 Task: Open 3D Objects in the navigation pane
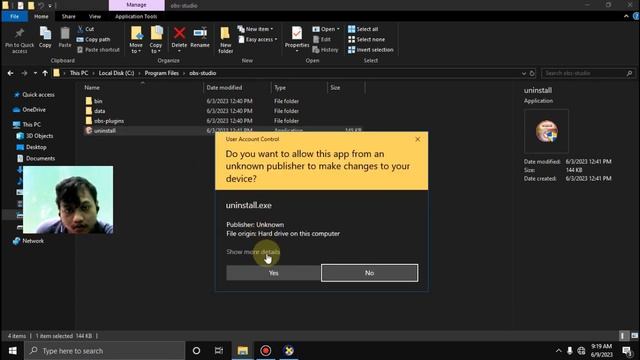coord(39,136)
